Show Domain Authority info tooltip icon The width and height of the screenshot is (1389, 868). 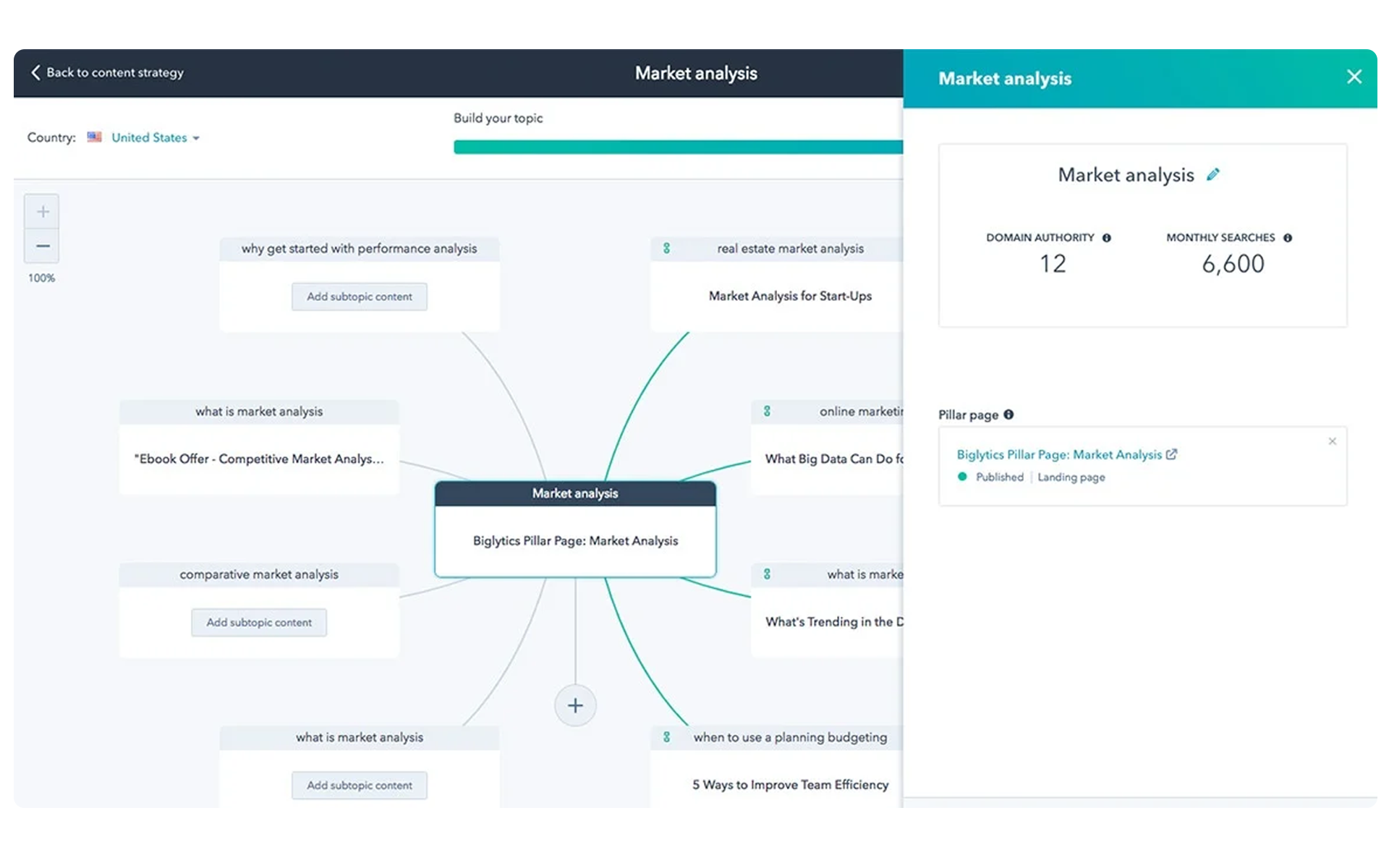pos(1106,238)
